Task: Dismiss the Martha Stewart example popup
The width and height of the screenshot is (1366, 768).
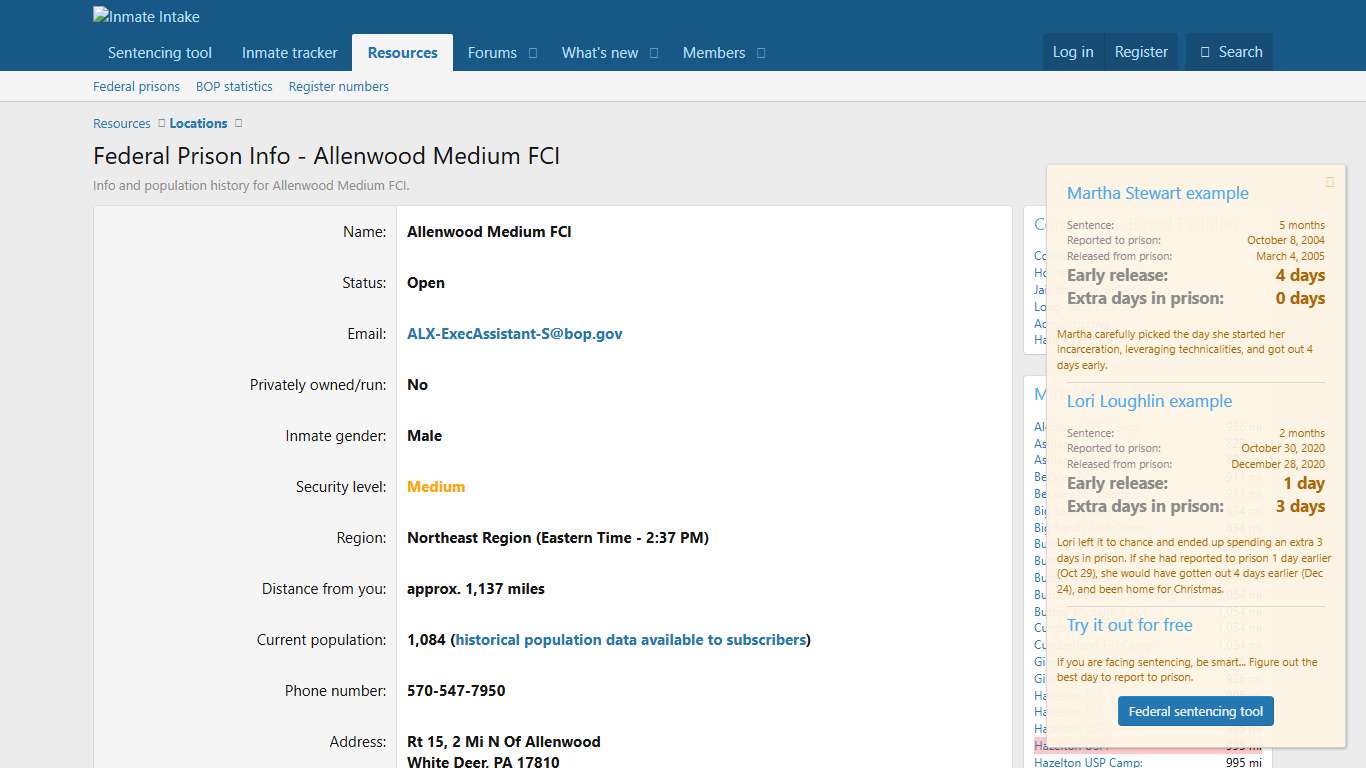Action: 1330,182
